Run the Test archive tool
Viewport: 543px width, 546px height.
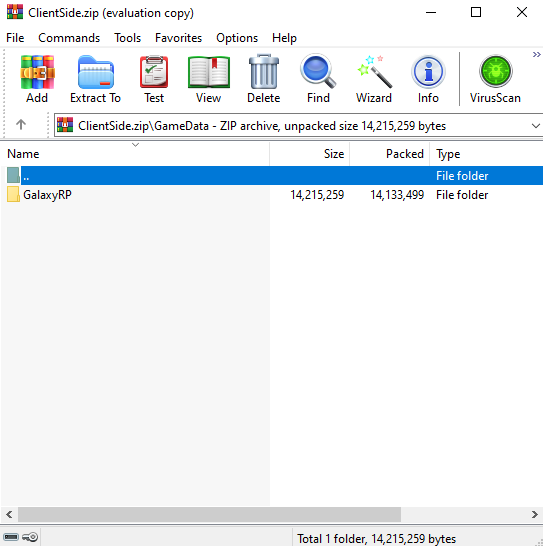pos(154,79)
